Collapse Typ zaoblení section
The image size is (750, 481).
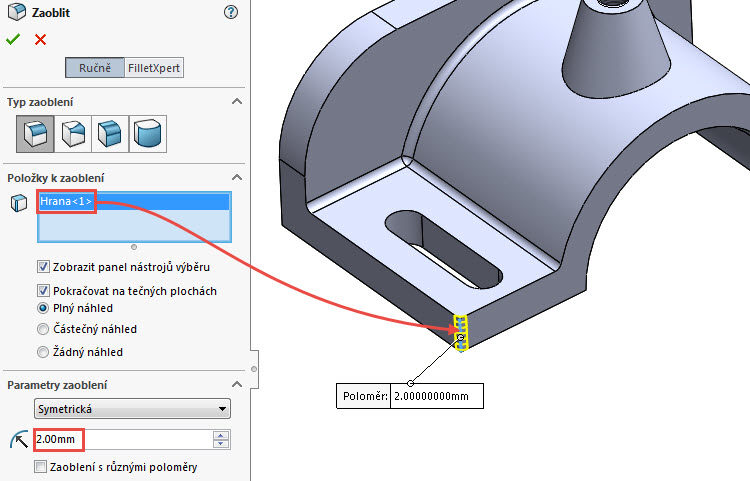237,102
